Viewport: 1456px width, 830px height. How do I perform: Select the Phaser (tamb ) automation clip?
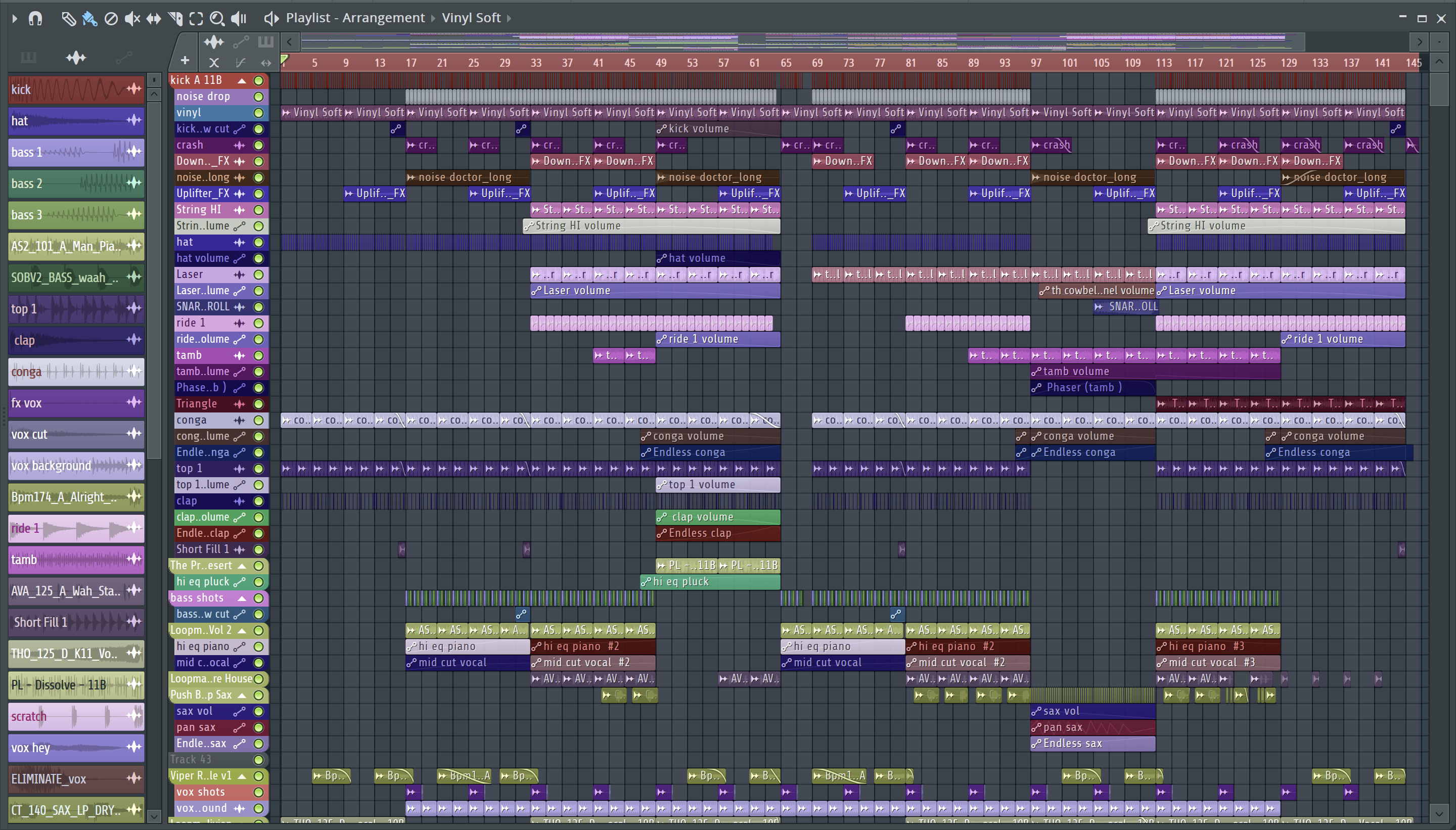click(x=1093, y=388)
